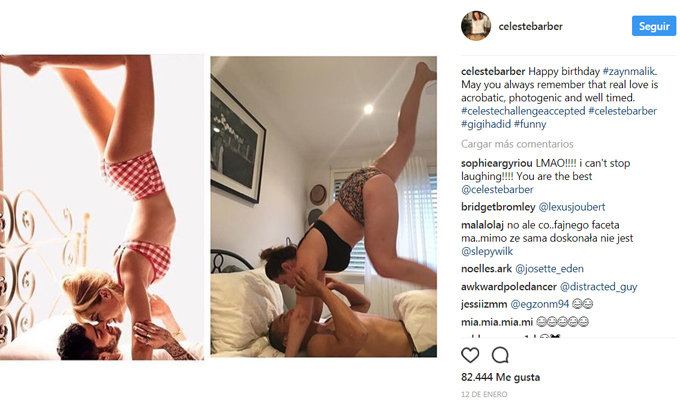
Task: Open the comment speech bubble icon
Action: 500,355
